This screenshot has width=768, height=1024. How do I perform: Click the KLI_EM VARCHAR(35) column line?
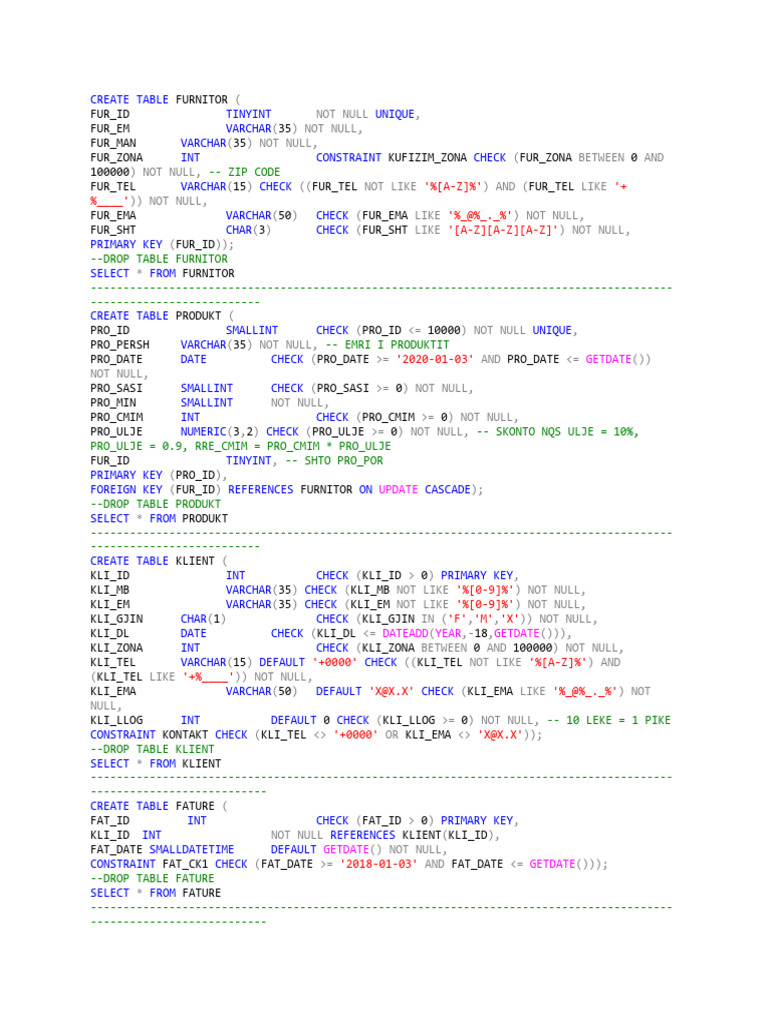(338, 604)
